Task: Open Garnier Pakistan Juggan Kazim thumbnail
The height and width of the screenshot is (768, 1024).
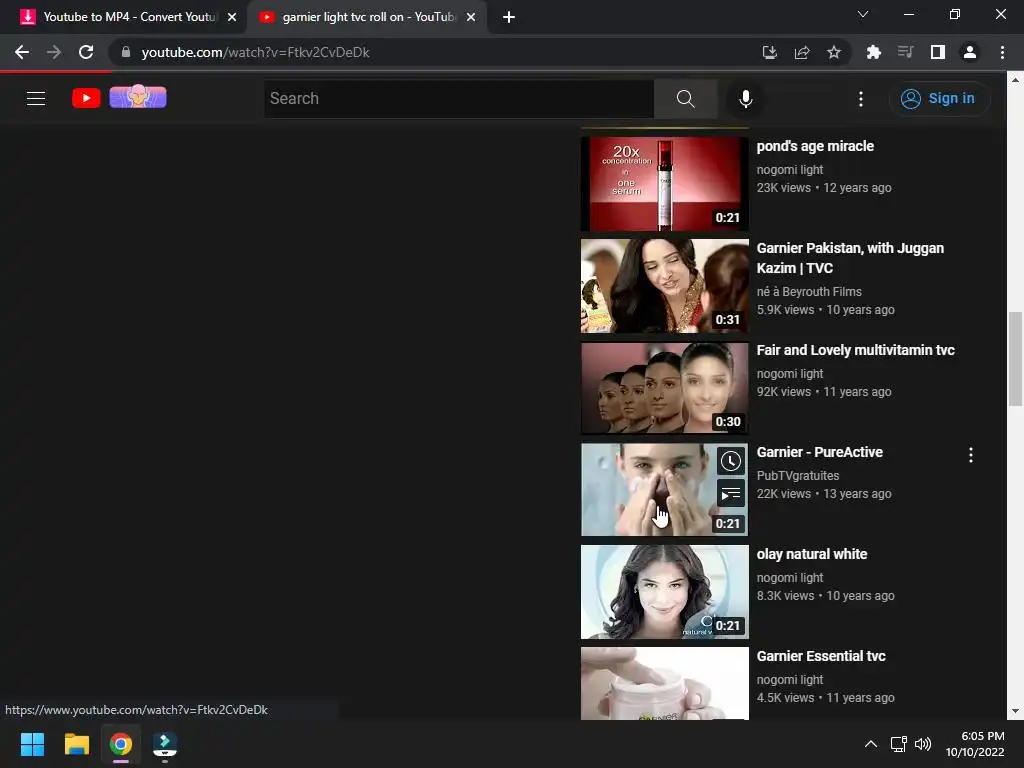Action: pos(665,286)
